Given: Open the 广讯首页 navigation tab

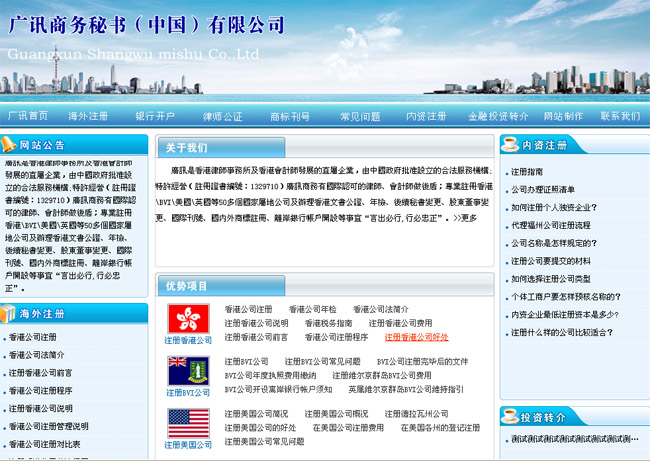Looking at the screenshot, I should [x=28, y=116].
